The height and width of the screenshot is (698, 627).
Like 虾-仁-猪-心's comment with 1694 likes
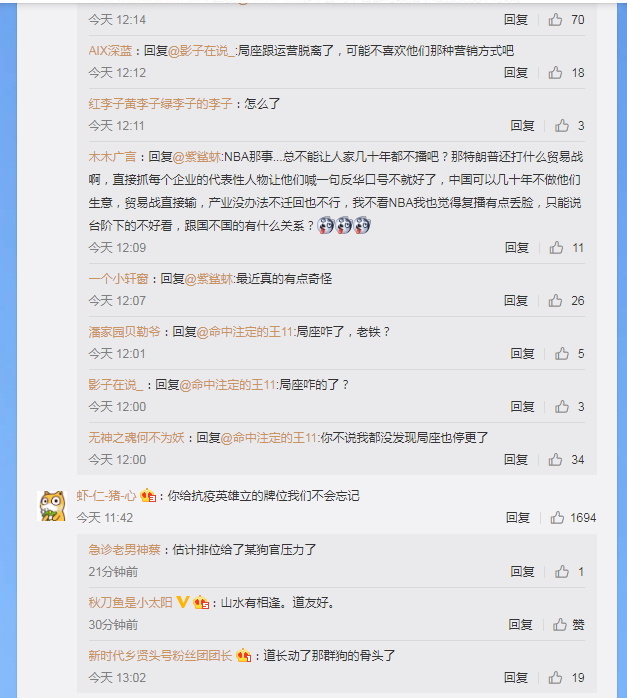(557, 517)
